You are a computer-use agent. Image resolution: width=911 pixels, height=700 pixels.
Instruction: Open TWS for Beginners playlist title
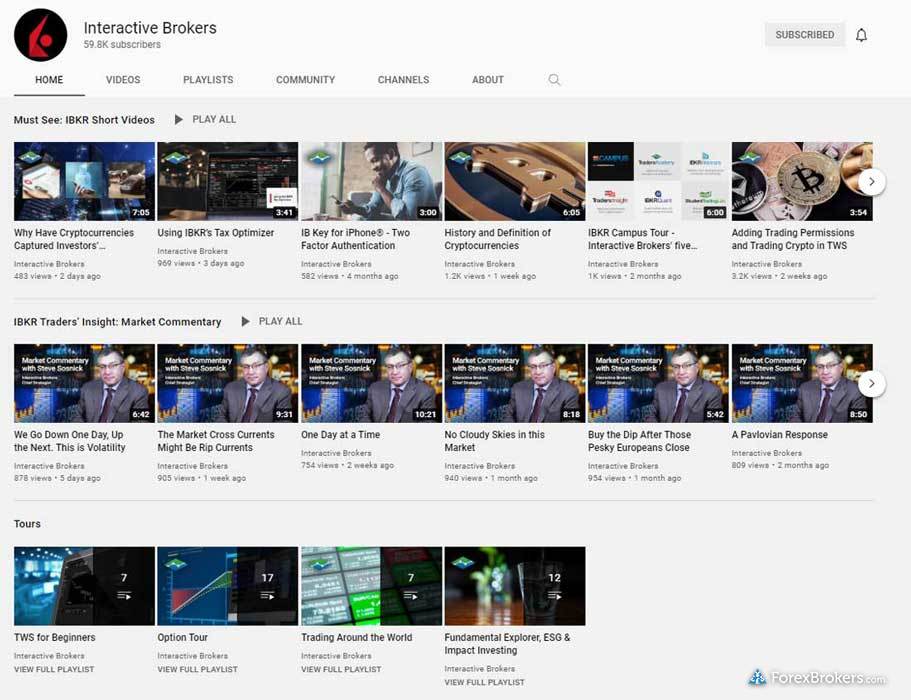tap(55, 637)
